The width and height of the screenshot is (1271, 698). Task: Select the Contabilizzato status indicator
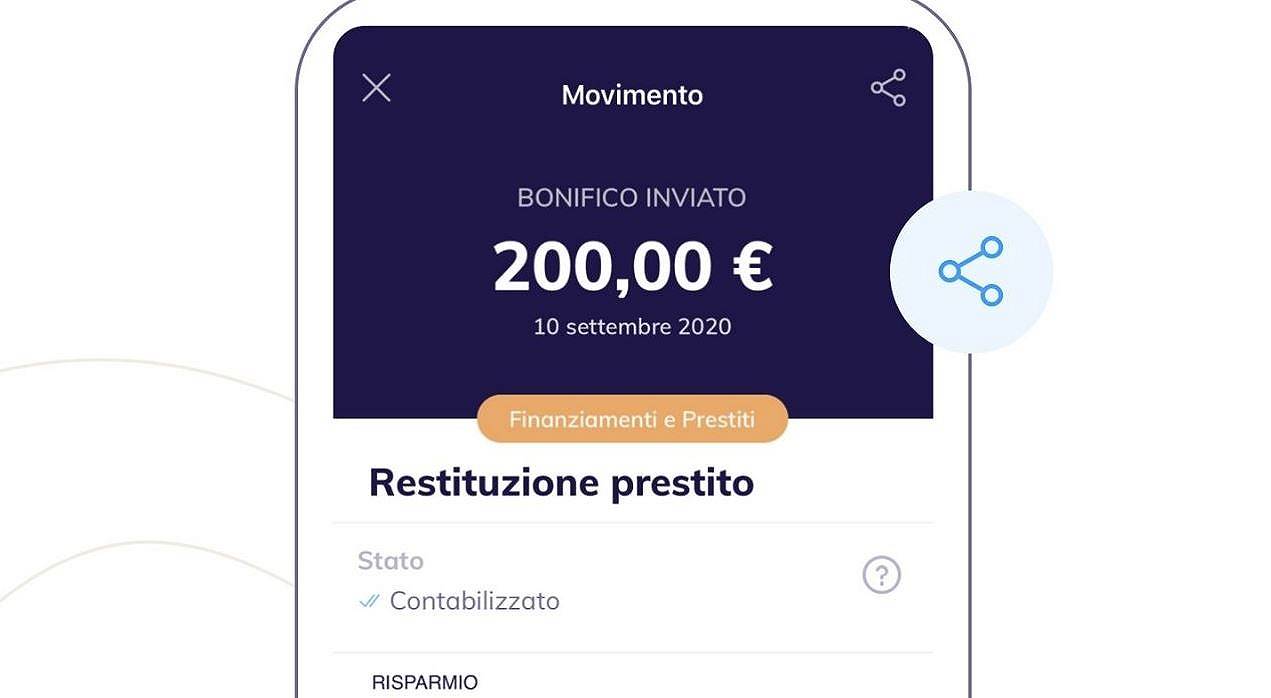coord(475,601)
